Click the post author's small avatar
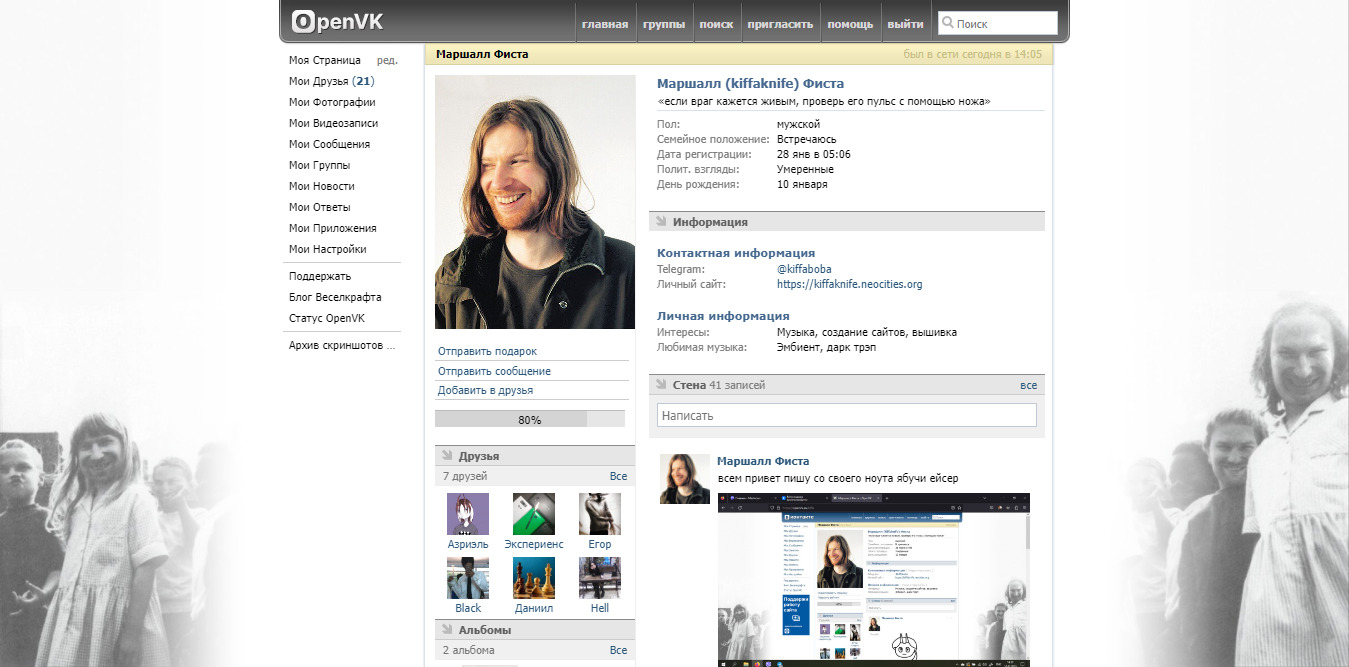The image size is (1349, 667). 684,478
